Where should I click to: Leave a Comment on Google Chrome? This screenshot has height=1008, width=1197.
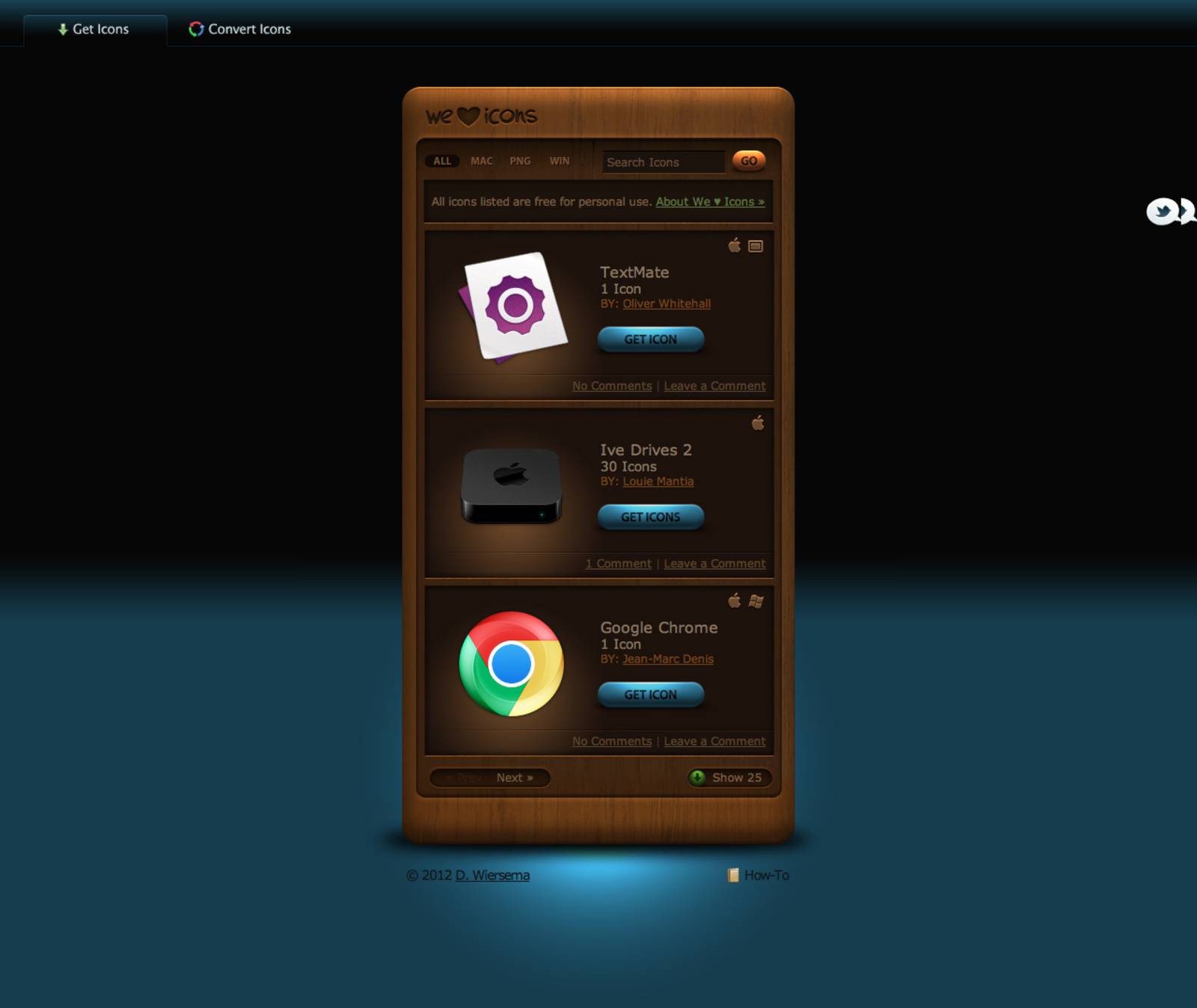(714, 741)
